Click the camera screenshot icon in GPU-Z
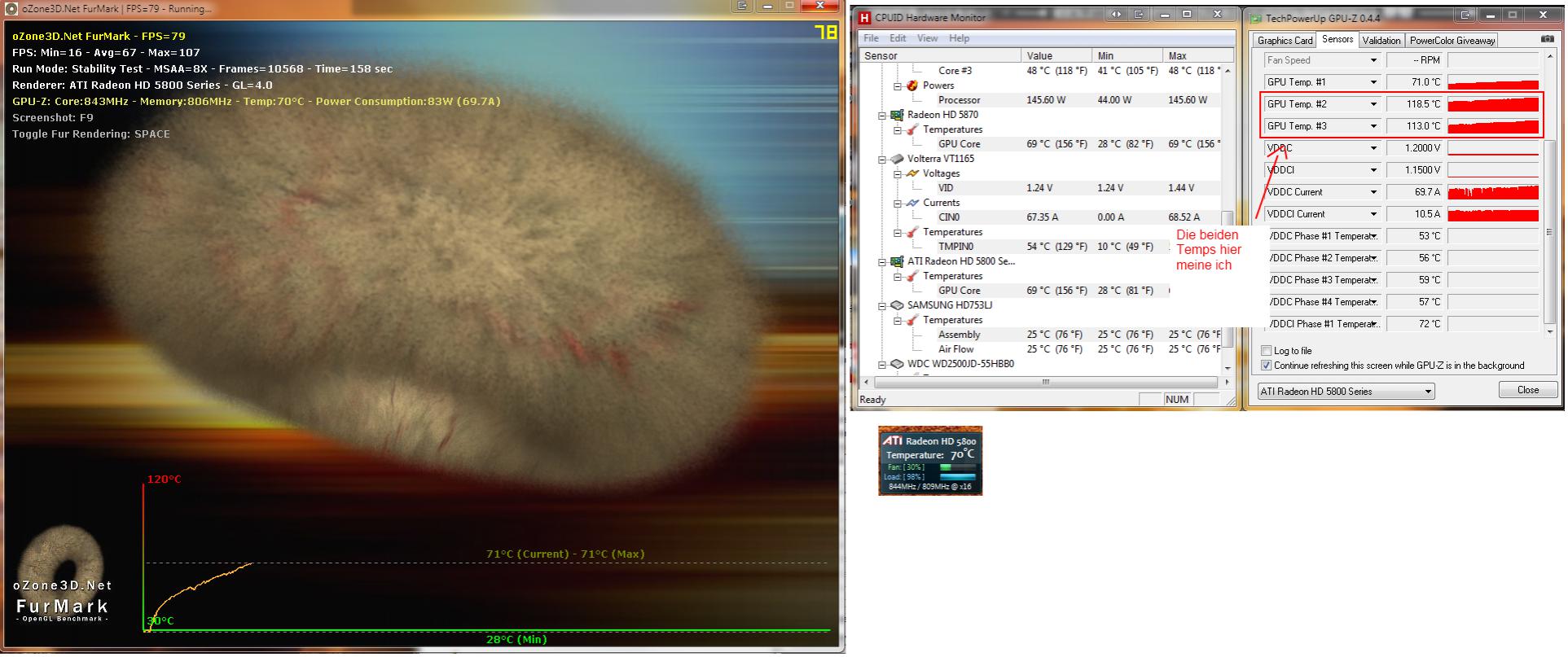Image resolution: width=1568 pixels, height=657 pixels. pyautogui.click(x=1547, y=39)
